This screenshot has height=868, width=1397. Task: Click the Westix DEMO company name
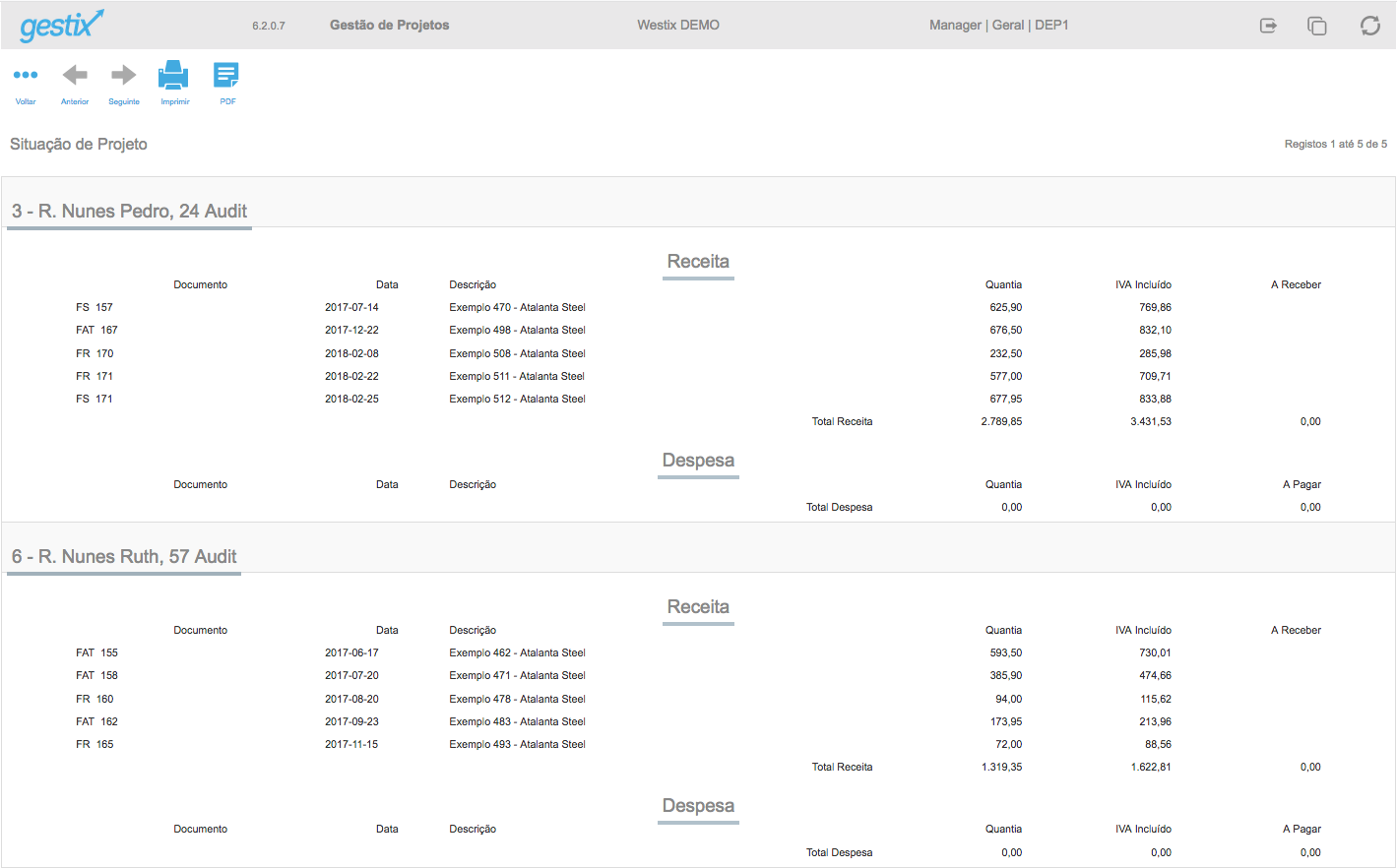click(x=678, y=25)
